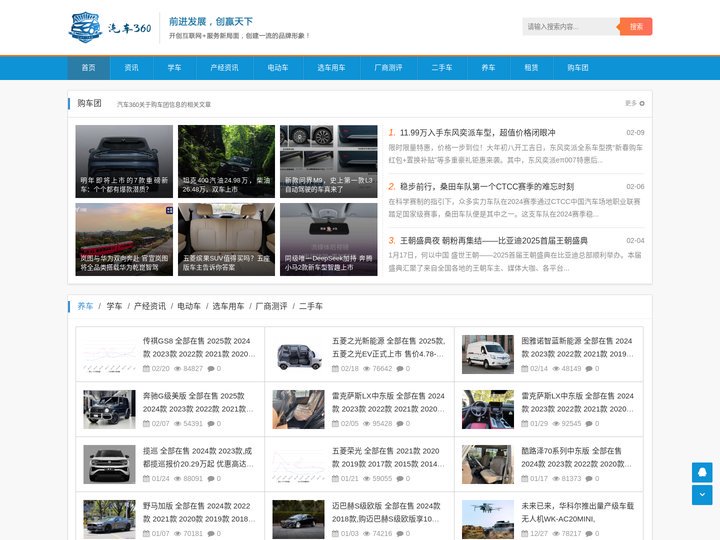Open thumbnail about 坦克400 双车上市
This screenshot has width=720, height=540.
point(226,161)
